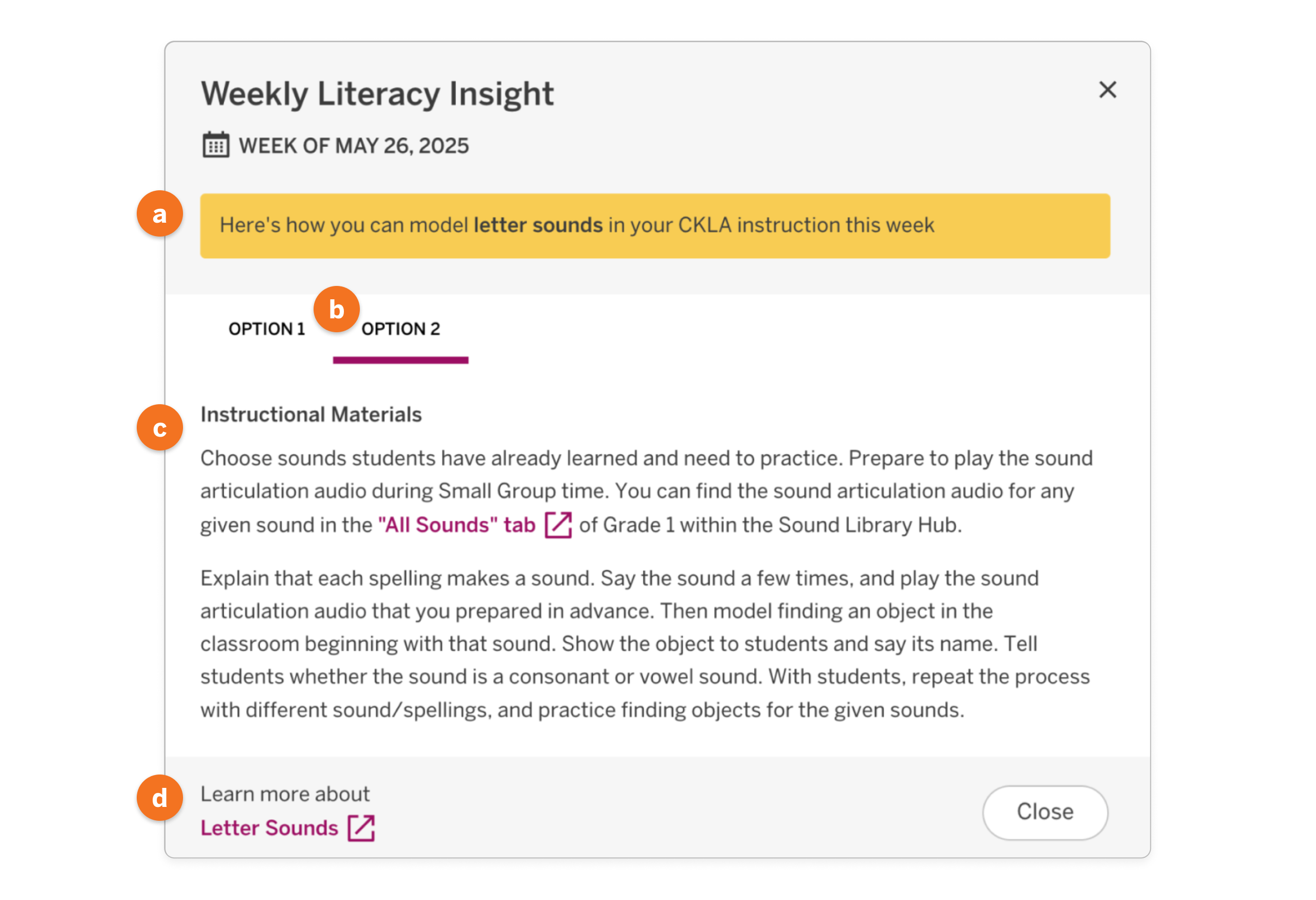Follow the Letter Sounds link
This screenshot has height=900, width=1316.
[269, 828]
